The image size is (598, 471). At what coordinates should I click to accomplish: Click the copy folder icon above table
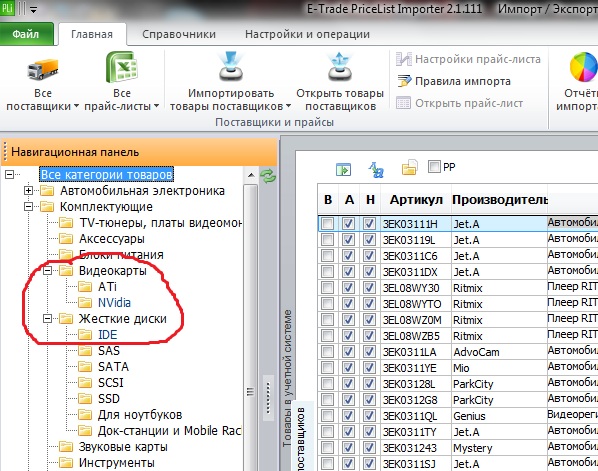[x=410, y=168]
